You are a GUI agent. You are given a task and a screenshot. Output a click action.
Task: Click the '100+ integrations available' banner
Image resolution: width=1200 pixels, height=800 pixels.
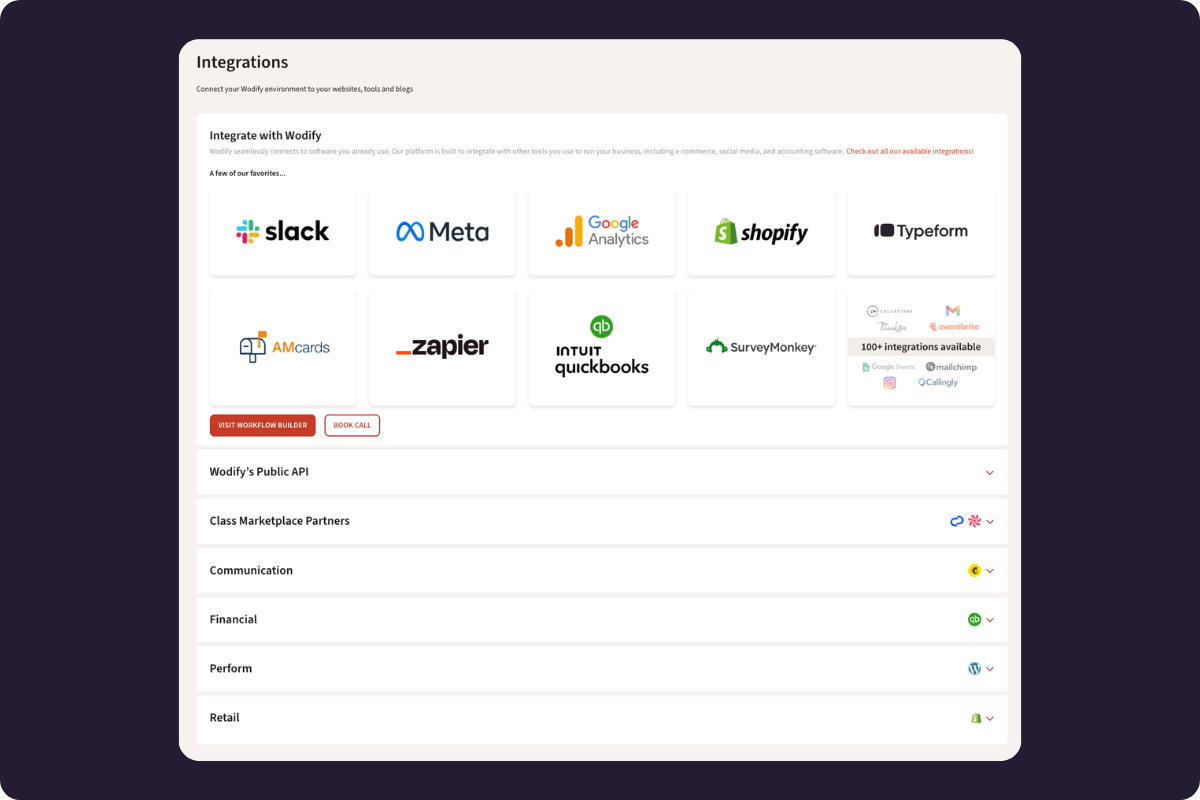pos(921,347)
